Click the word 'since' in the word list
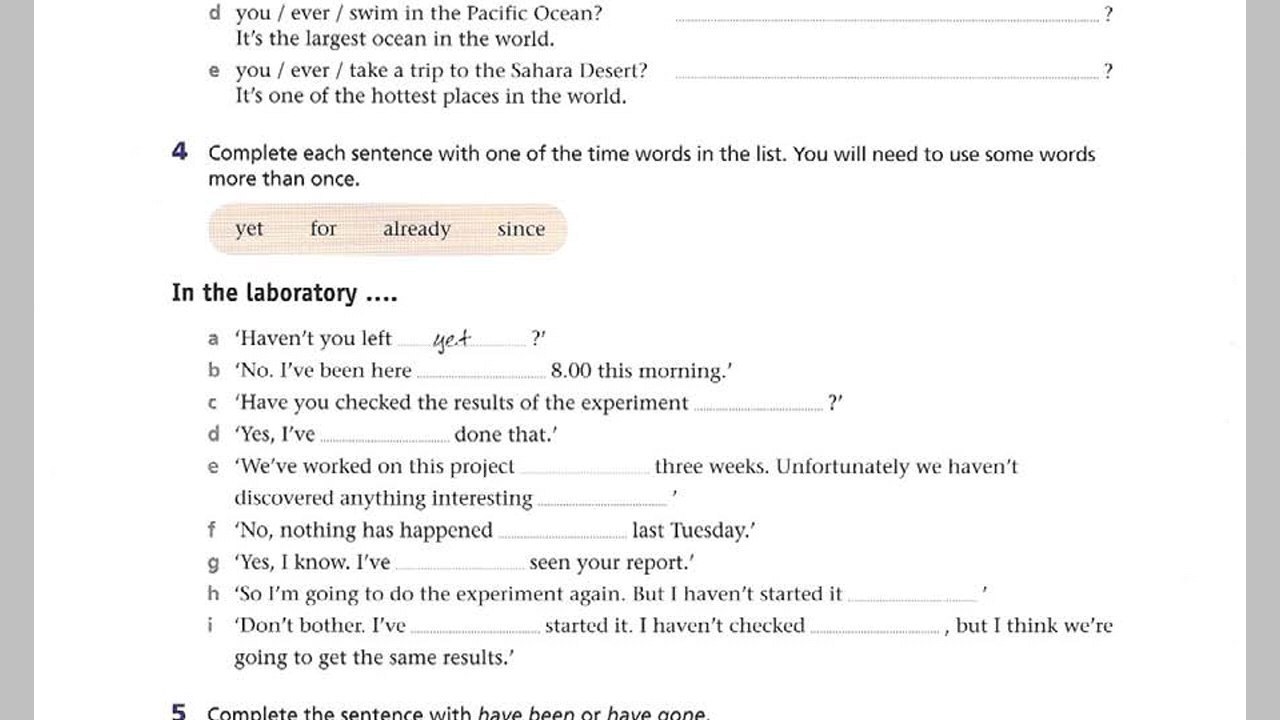Image resolution: width=1280 pixels, height=720 pixels. [x=521, y=228]
